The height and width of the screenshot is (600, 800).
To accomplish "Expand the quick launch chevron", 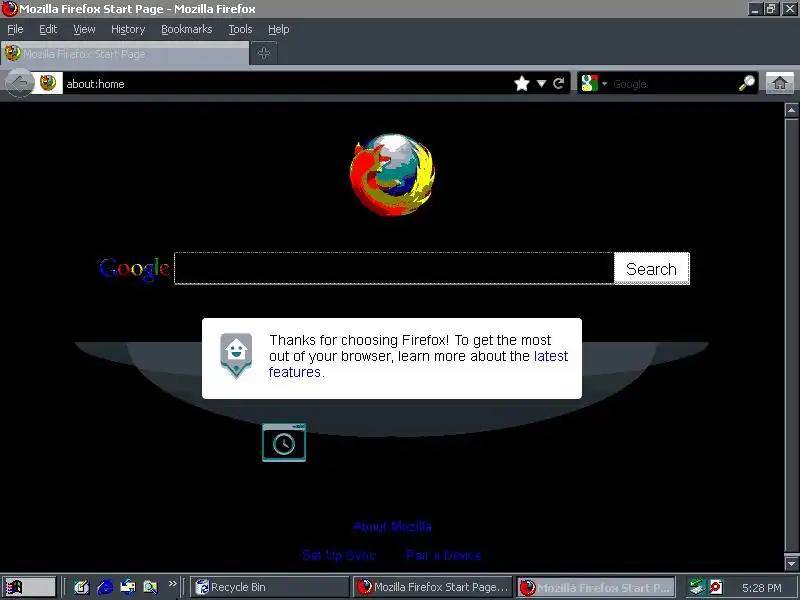I will coord(172,584).
